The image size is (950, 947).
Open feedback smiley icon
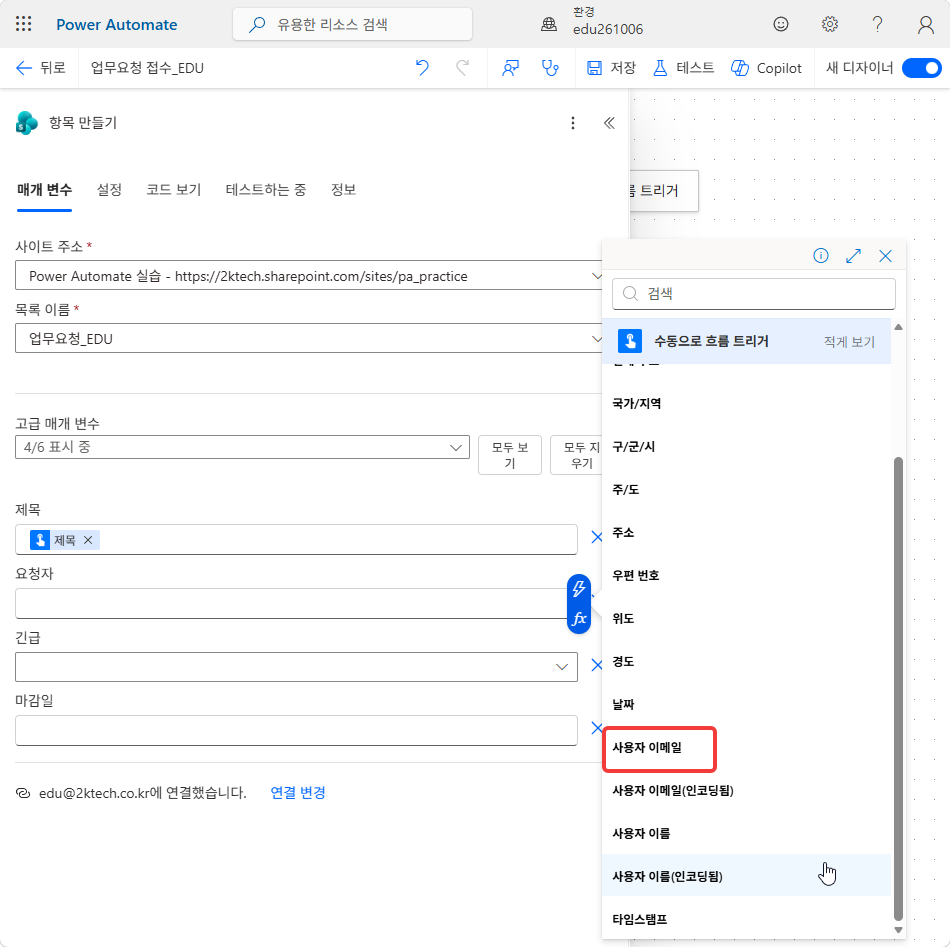[780, 24]
